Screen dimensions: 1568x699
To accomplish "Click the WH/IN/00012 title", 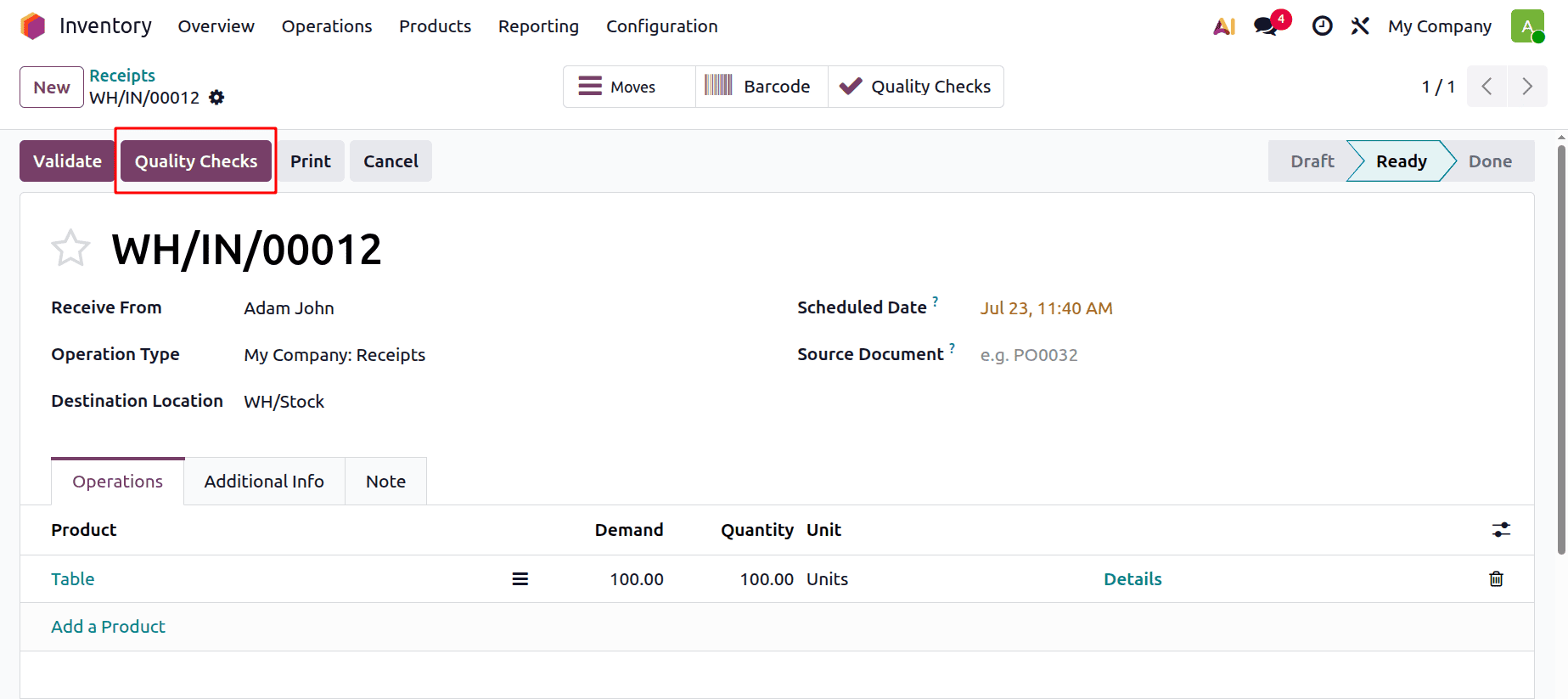I will [x=246, y=250].
